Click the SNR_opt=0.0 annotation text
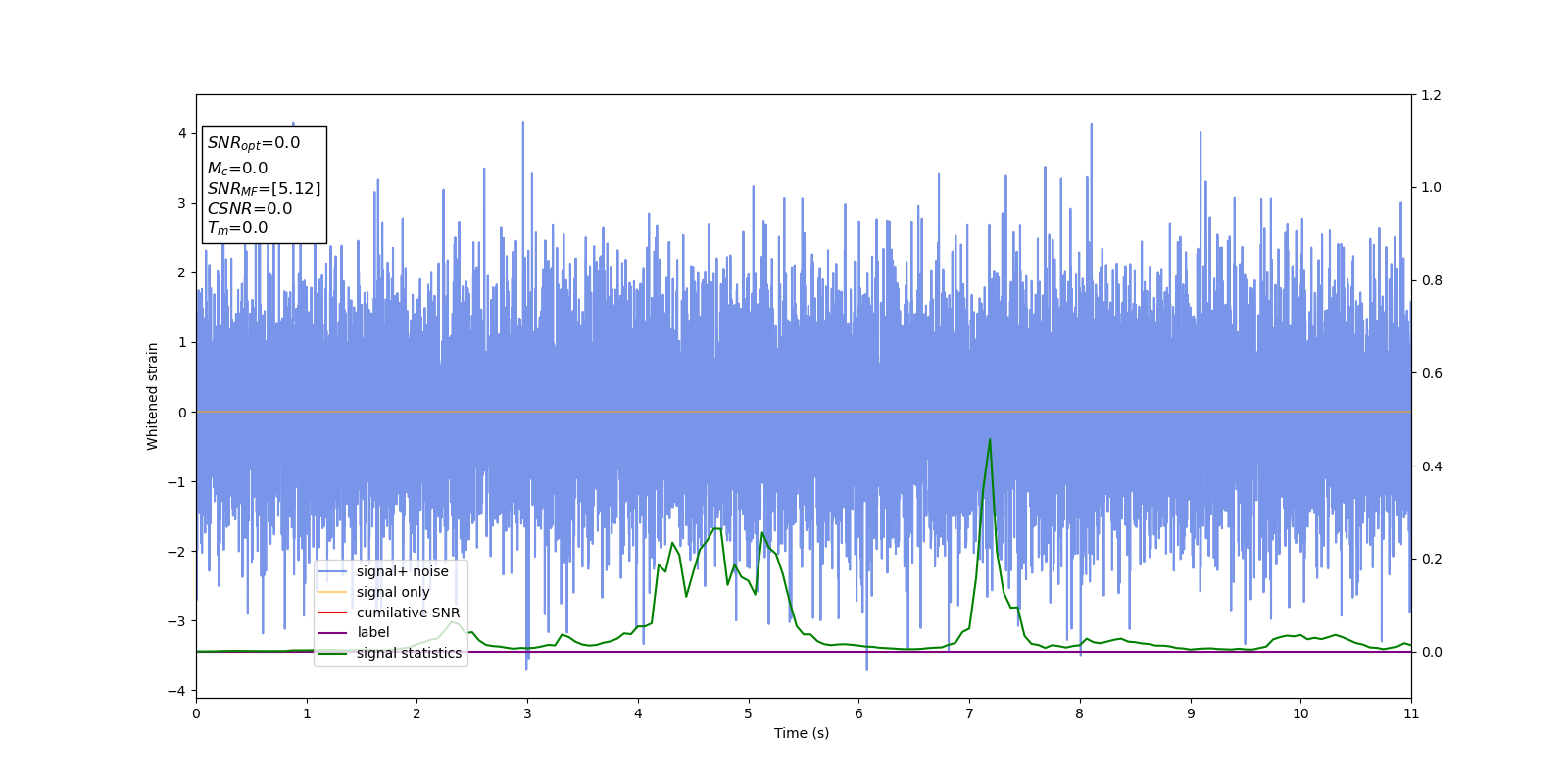The width and height of the screenshot is (1568, 784). tap(254, 143)
